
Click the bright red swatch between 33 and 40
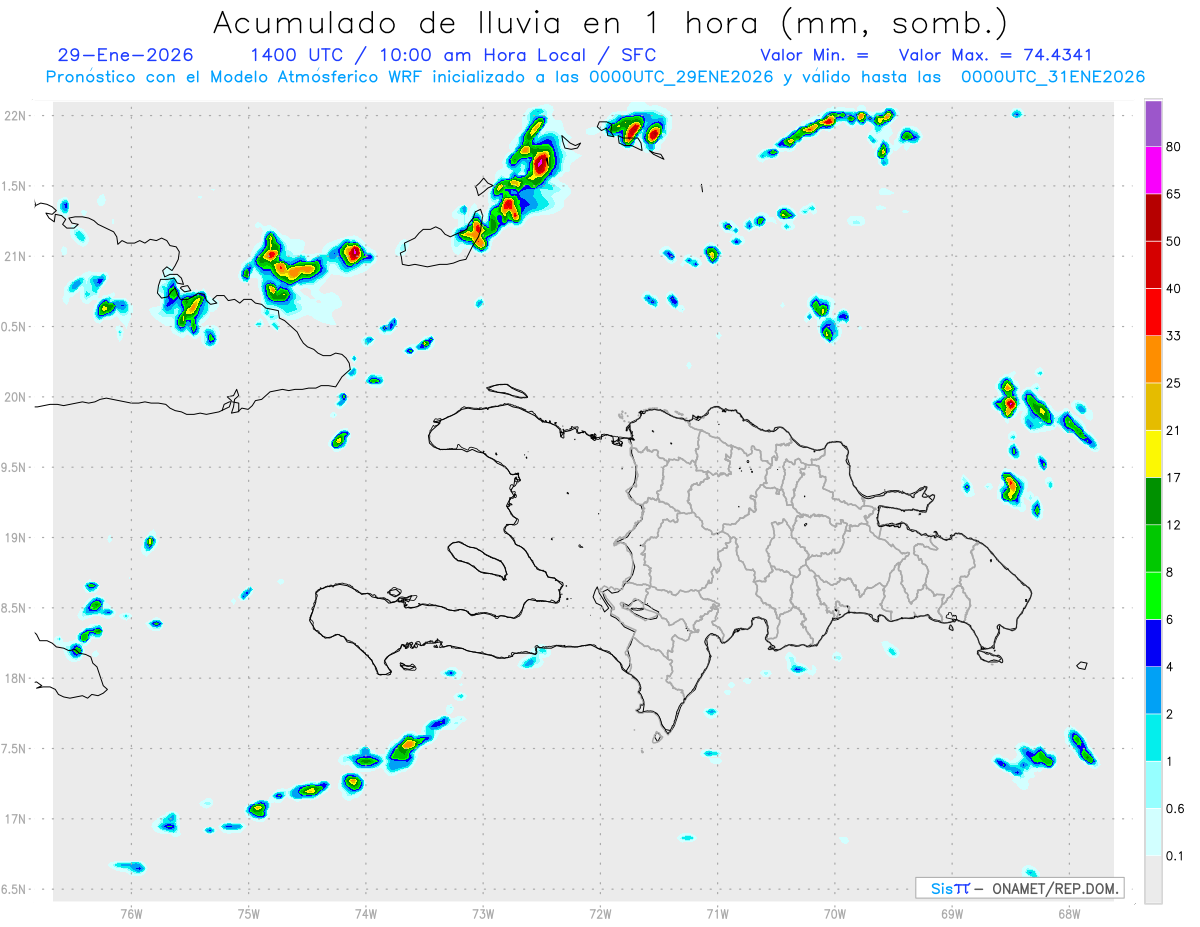click(1153, 312)
